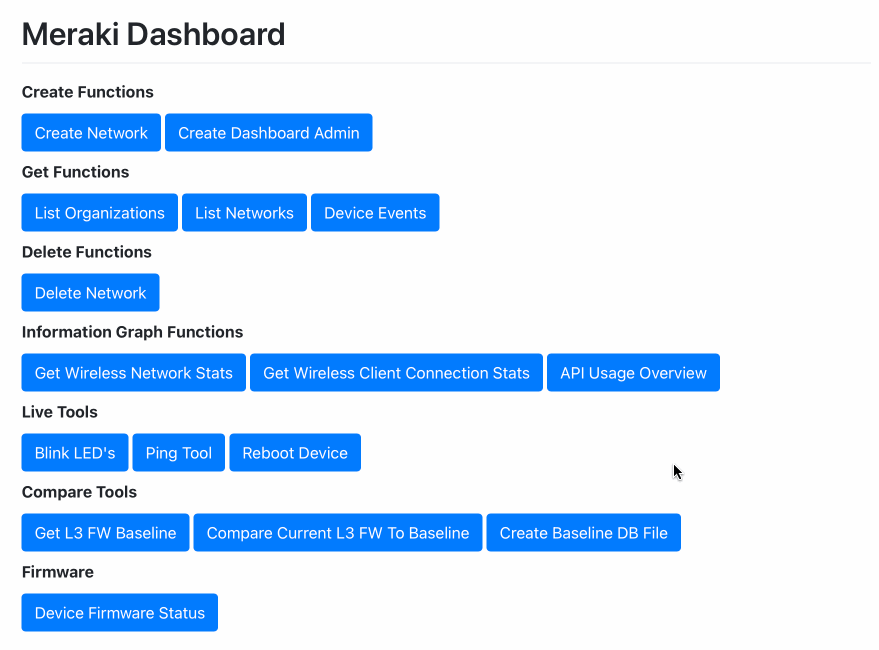This screenshot has height=650, width=879.
Task: Click the Create Network button
Action: pos(90,132)
